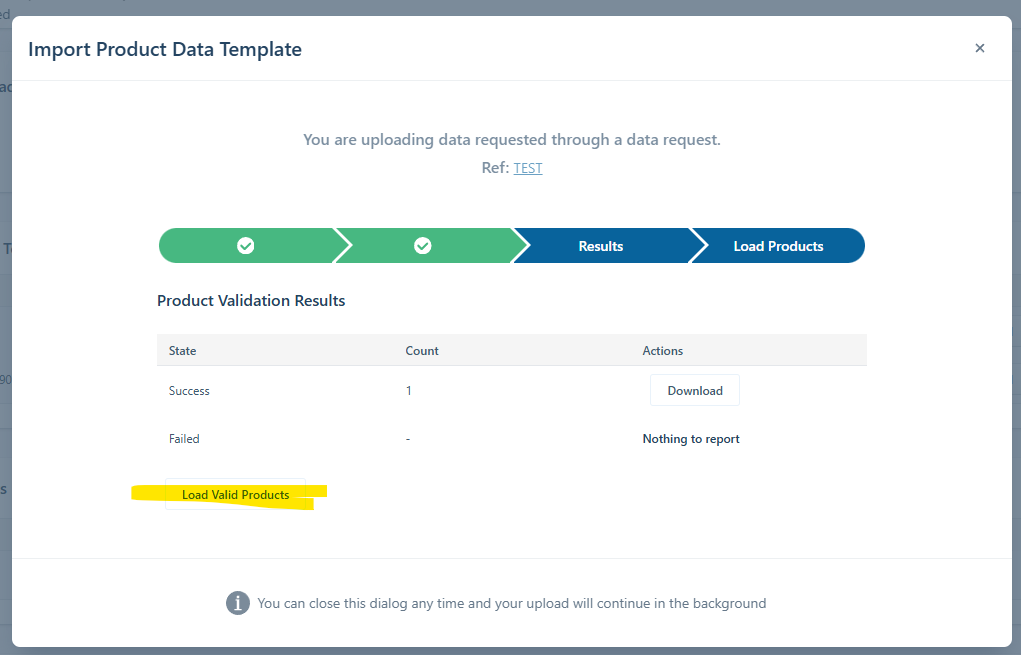Close the Import Product Data Template dialog

pyautogui.click(x=979, y=48)
